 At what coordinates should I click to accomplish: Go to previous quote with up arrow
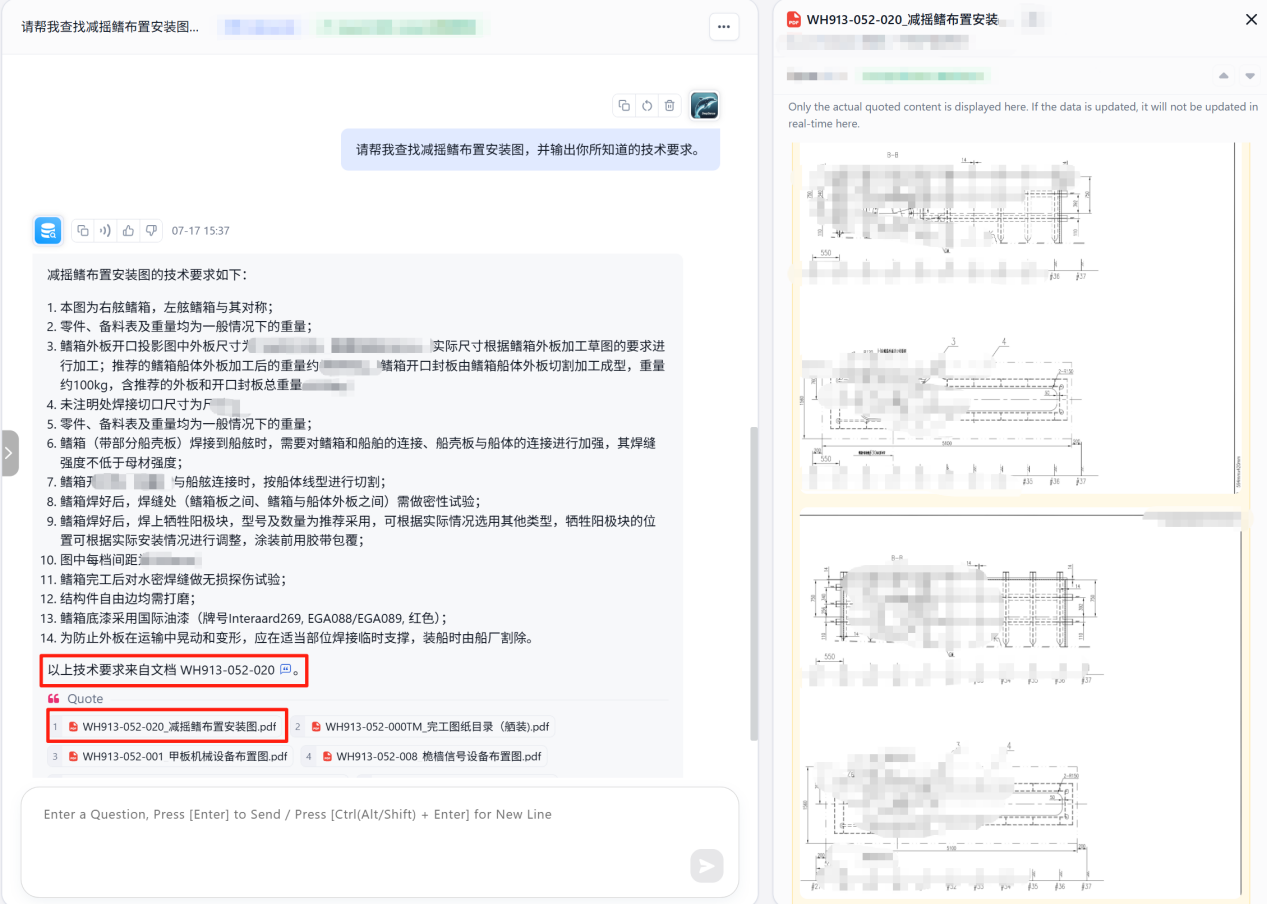[1223, 76]
